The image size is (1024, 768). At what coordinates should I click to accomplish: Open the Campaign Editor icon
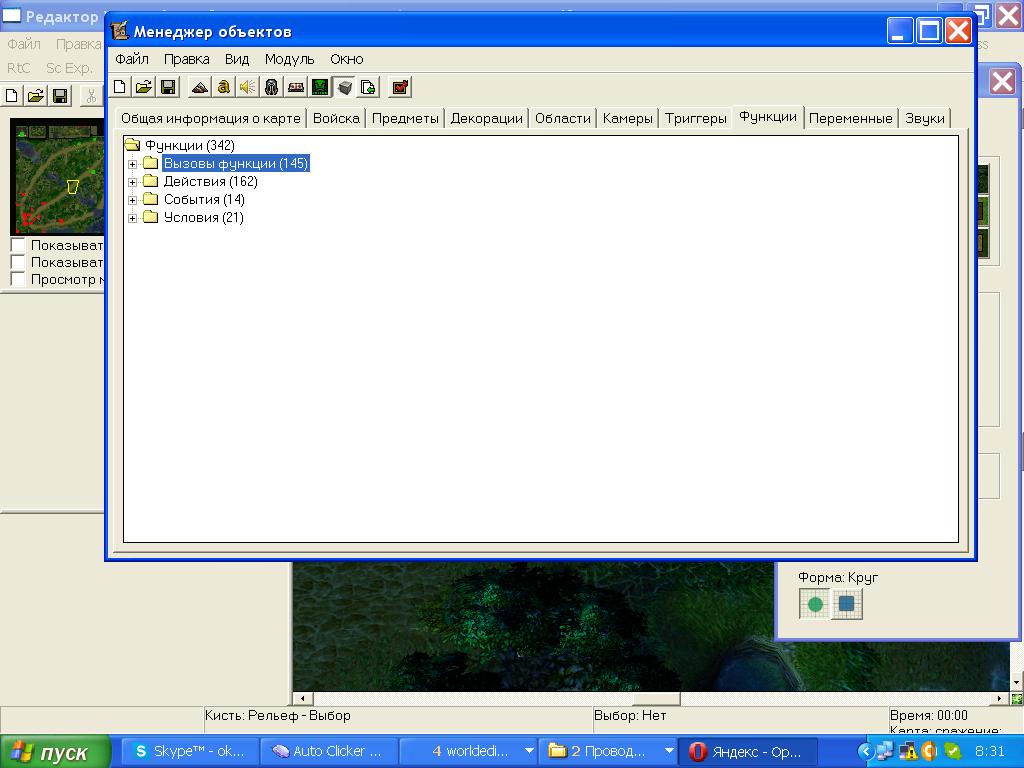pos(296,87)
